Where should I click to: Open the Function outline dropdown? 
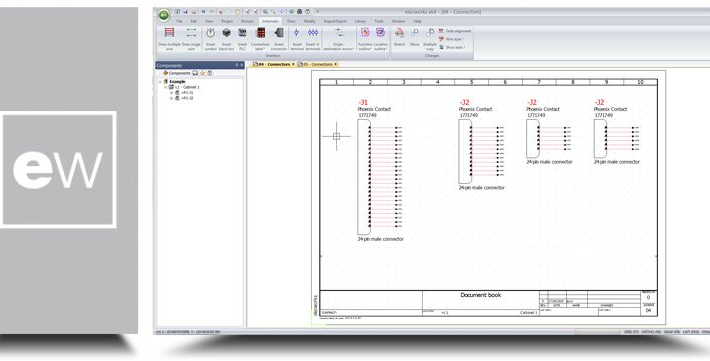365,39
